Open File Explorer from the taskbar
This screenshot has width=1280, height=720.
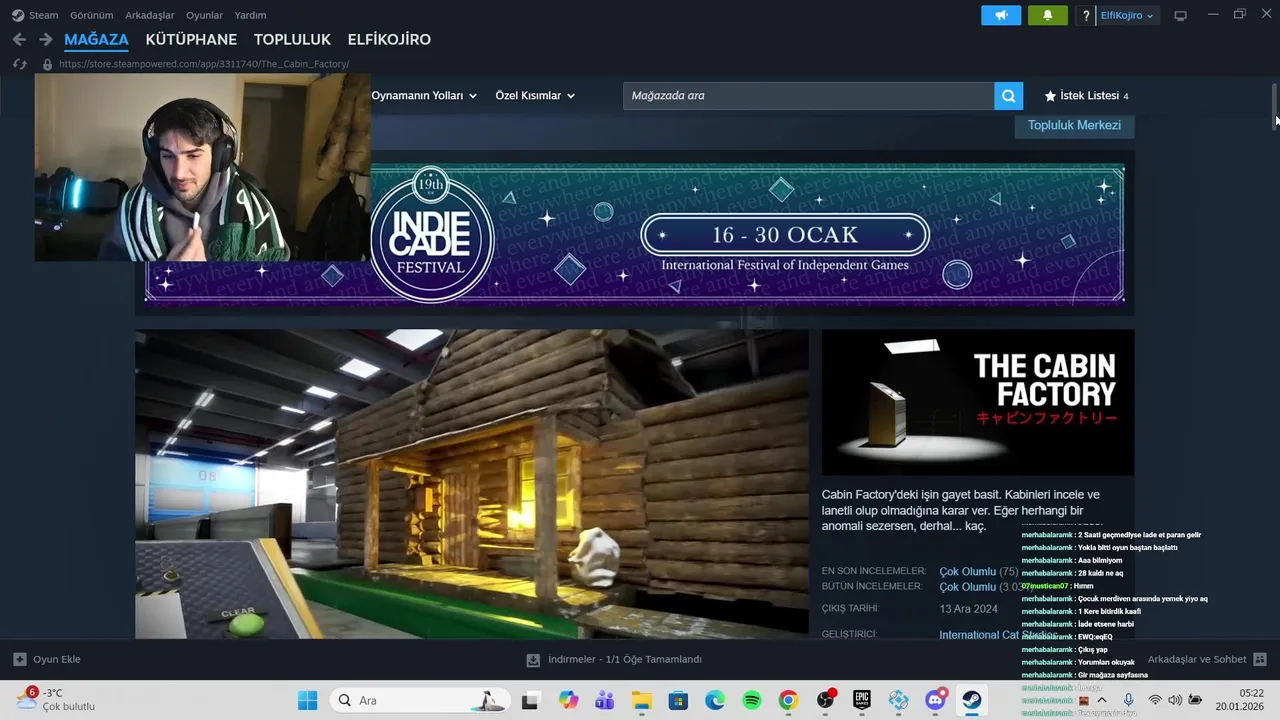641,700
